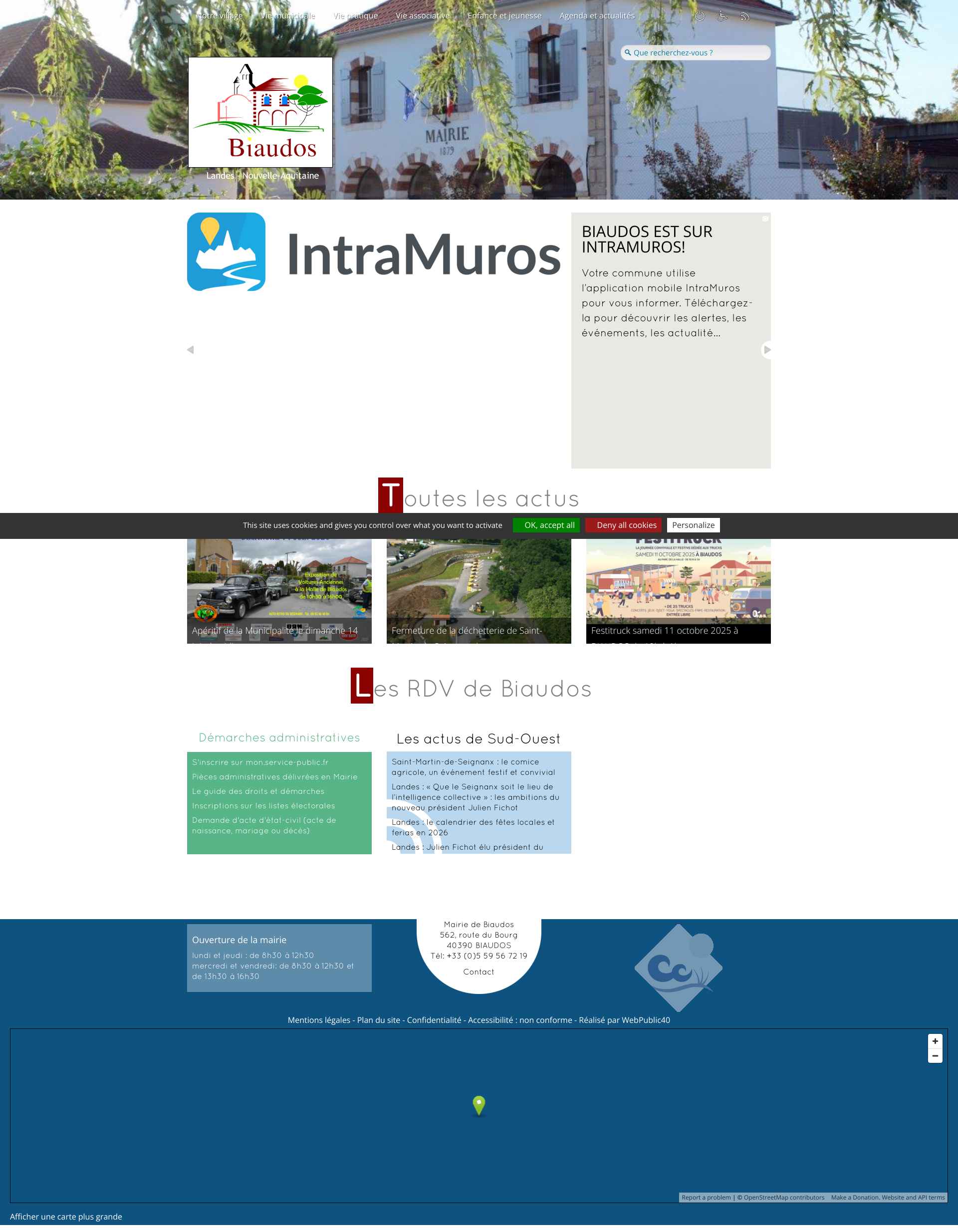
Task: Open the Vie associative menu
Action: (423, 16)
